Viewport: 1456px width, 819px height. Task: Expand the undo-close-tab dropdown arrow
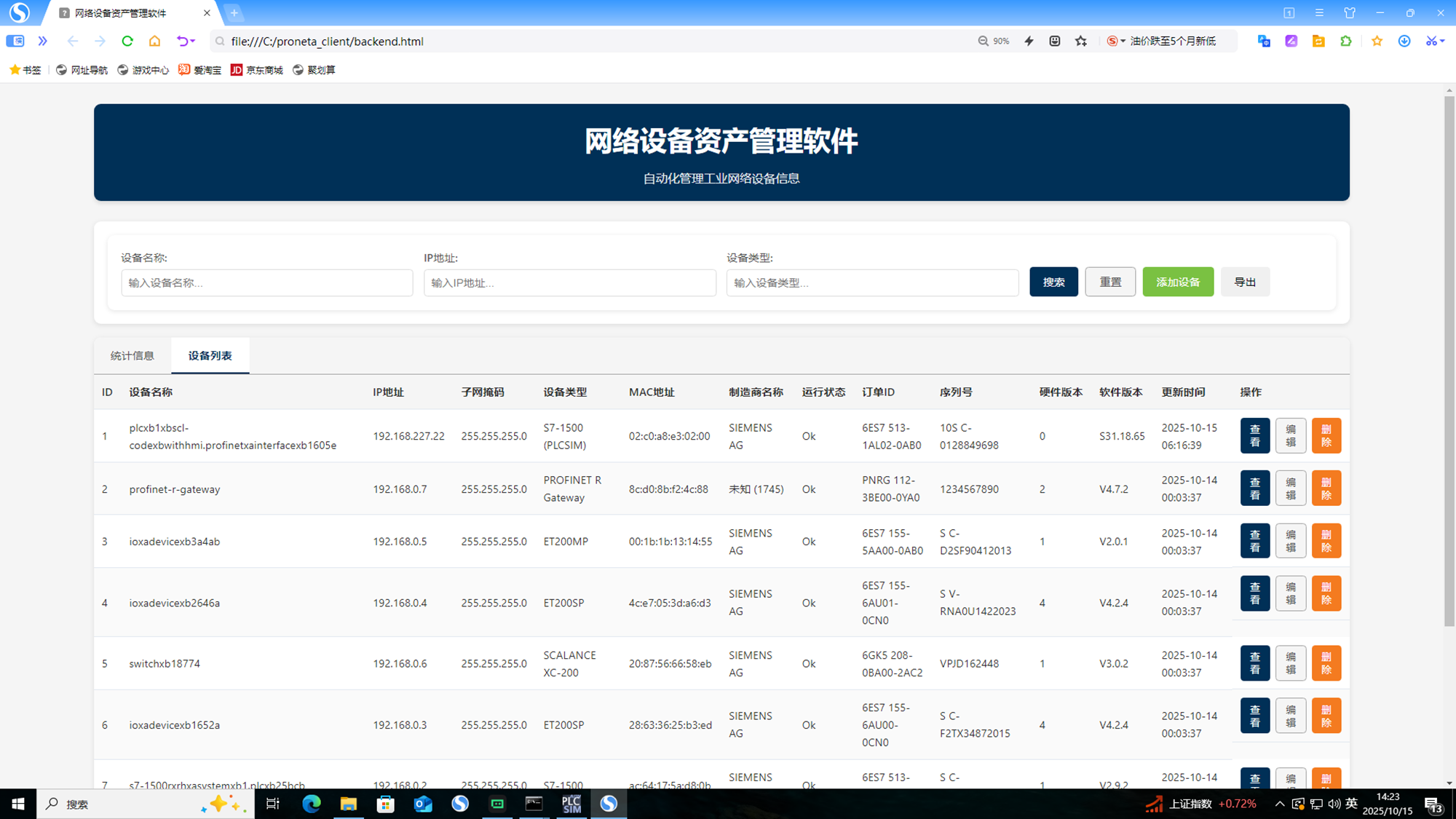193,41
